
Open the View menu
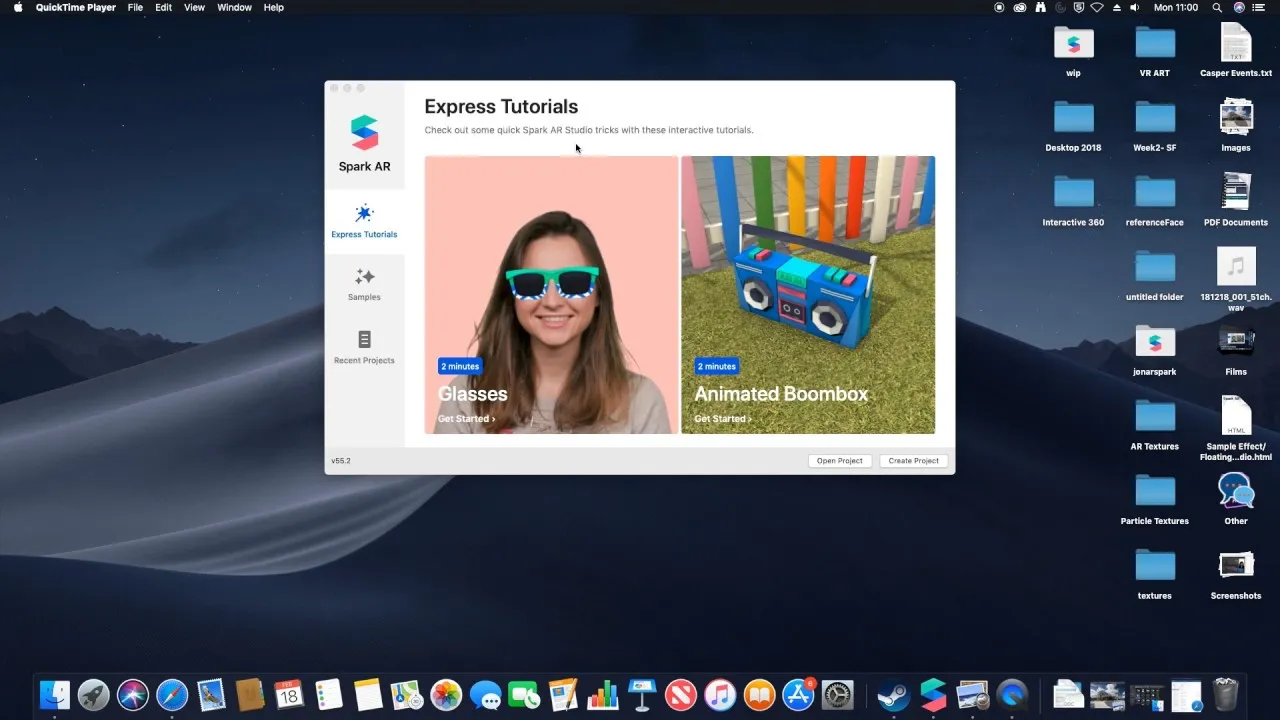click(x=194, y=7)
